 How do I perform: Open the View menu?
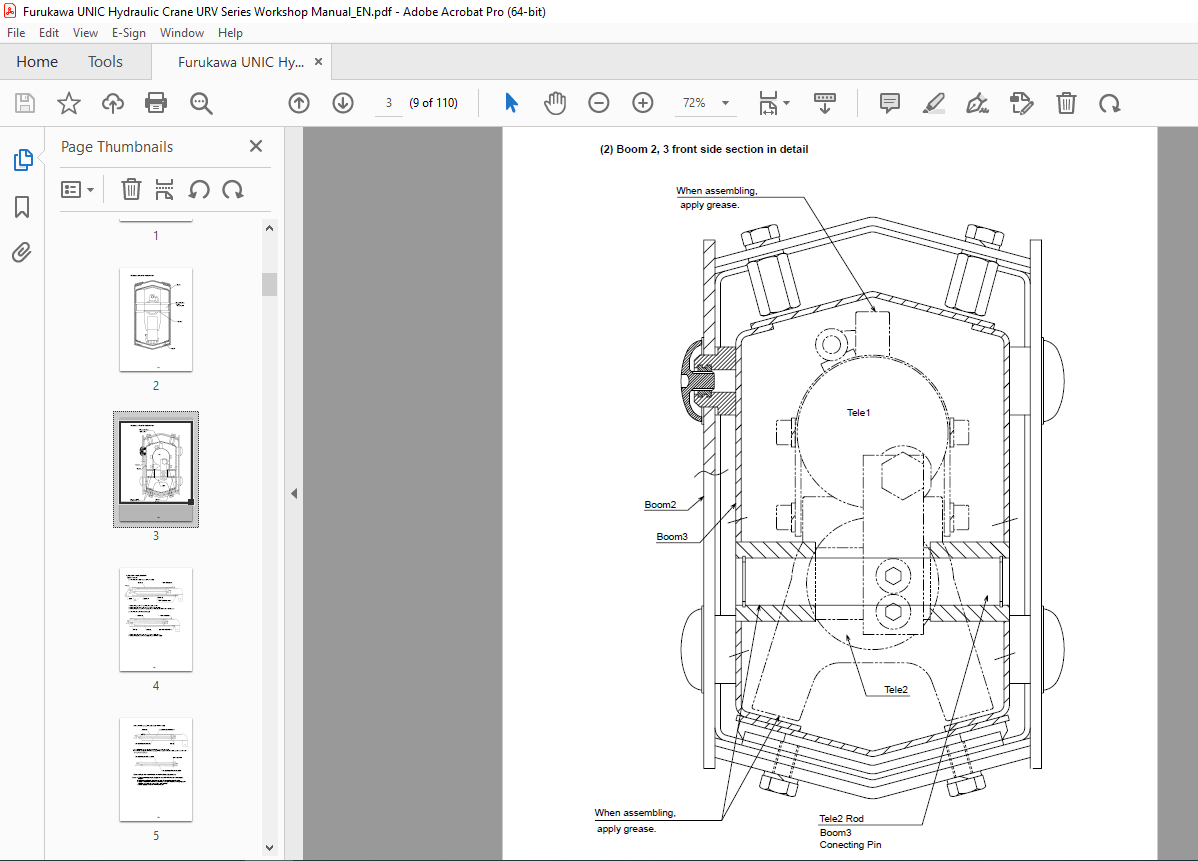[x=85, y=33]
